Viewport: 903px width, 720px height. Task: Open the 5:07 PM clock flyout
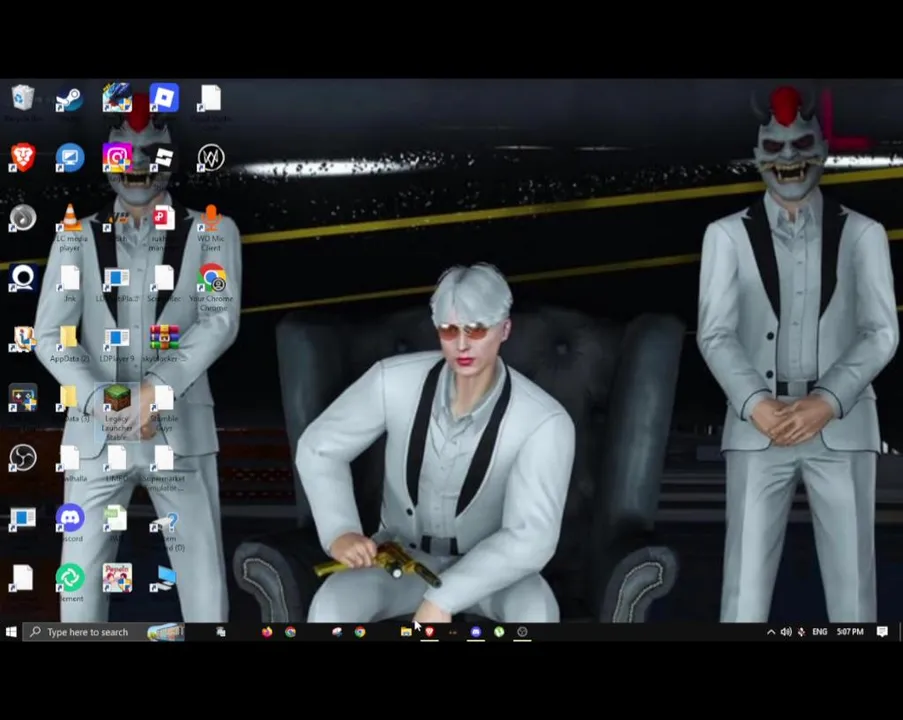pos(850,632)
